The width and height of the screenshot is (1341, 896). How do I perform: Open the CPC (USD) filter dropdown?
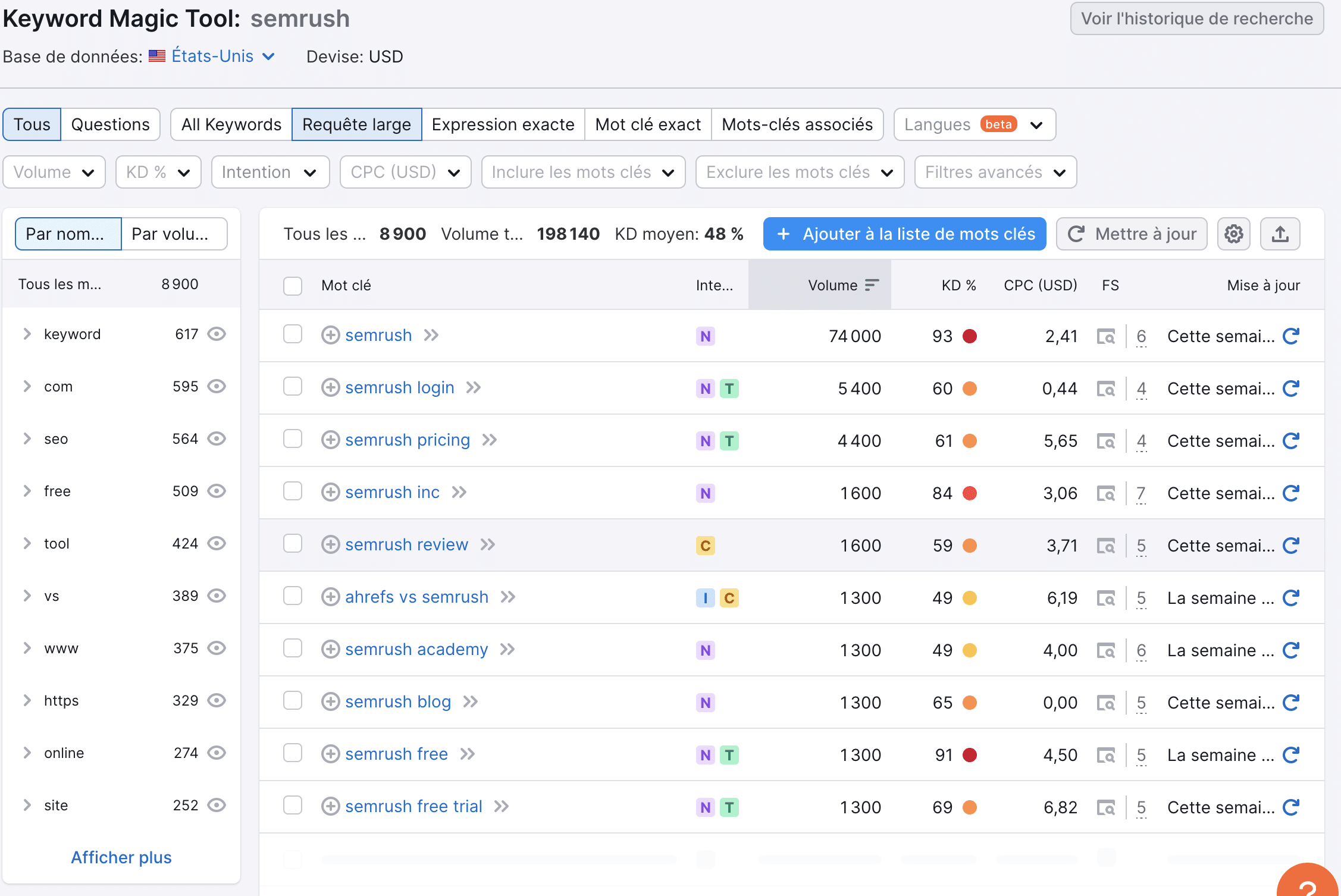coord(406,172)
